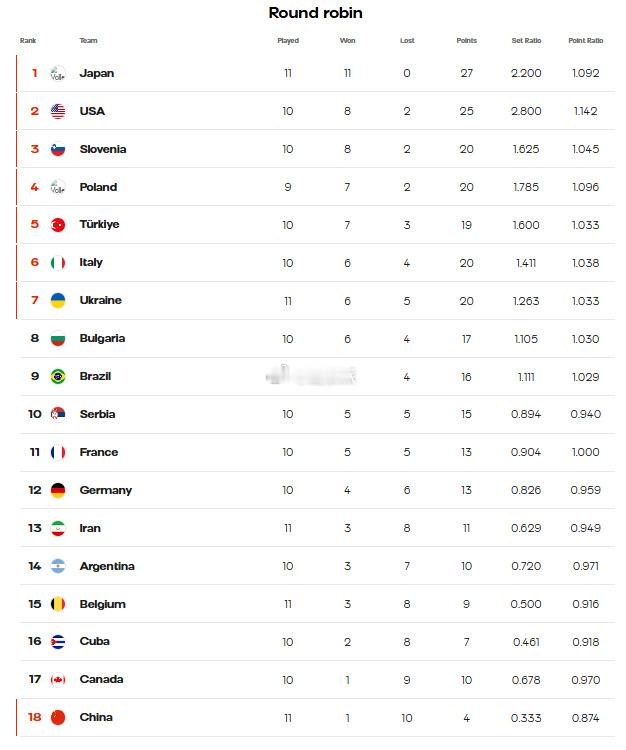Select the Brazil flag icon

58,377
